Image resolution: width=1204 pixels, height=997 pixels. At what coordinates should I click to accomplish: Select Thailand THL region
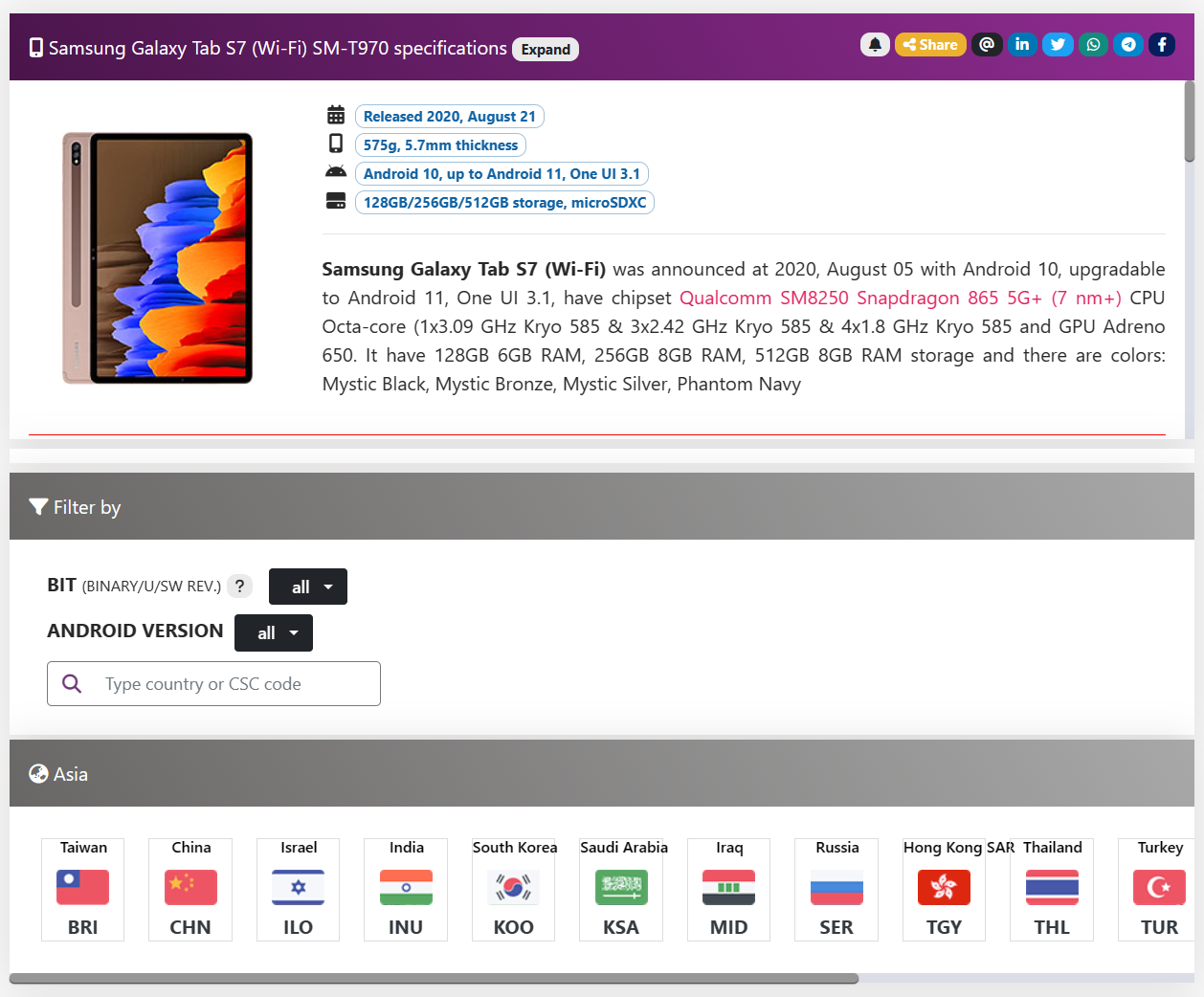[x=1052, y=889]
